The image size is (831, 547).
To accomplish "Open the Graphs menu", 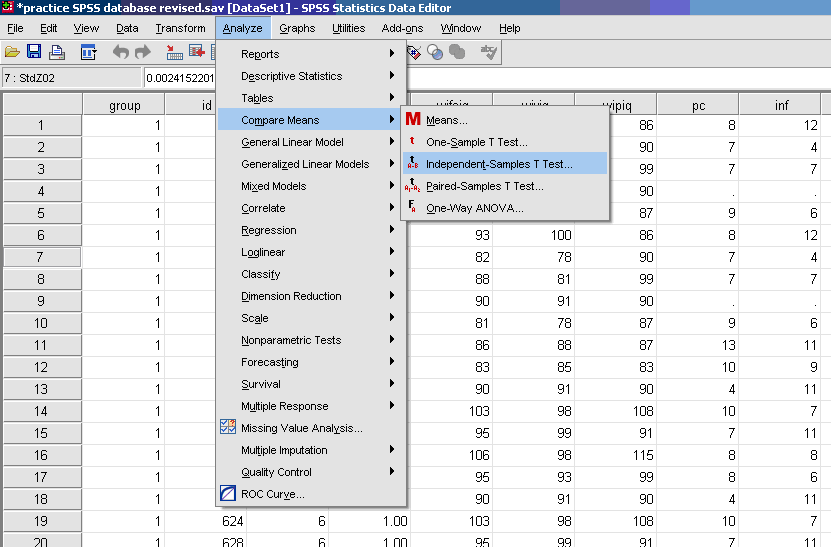I will coord(297,28).
